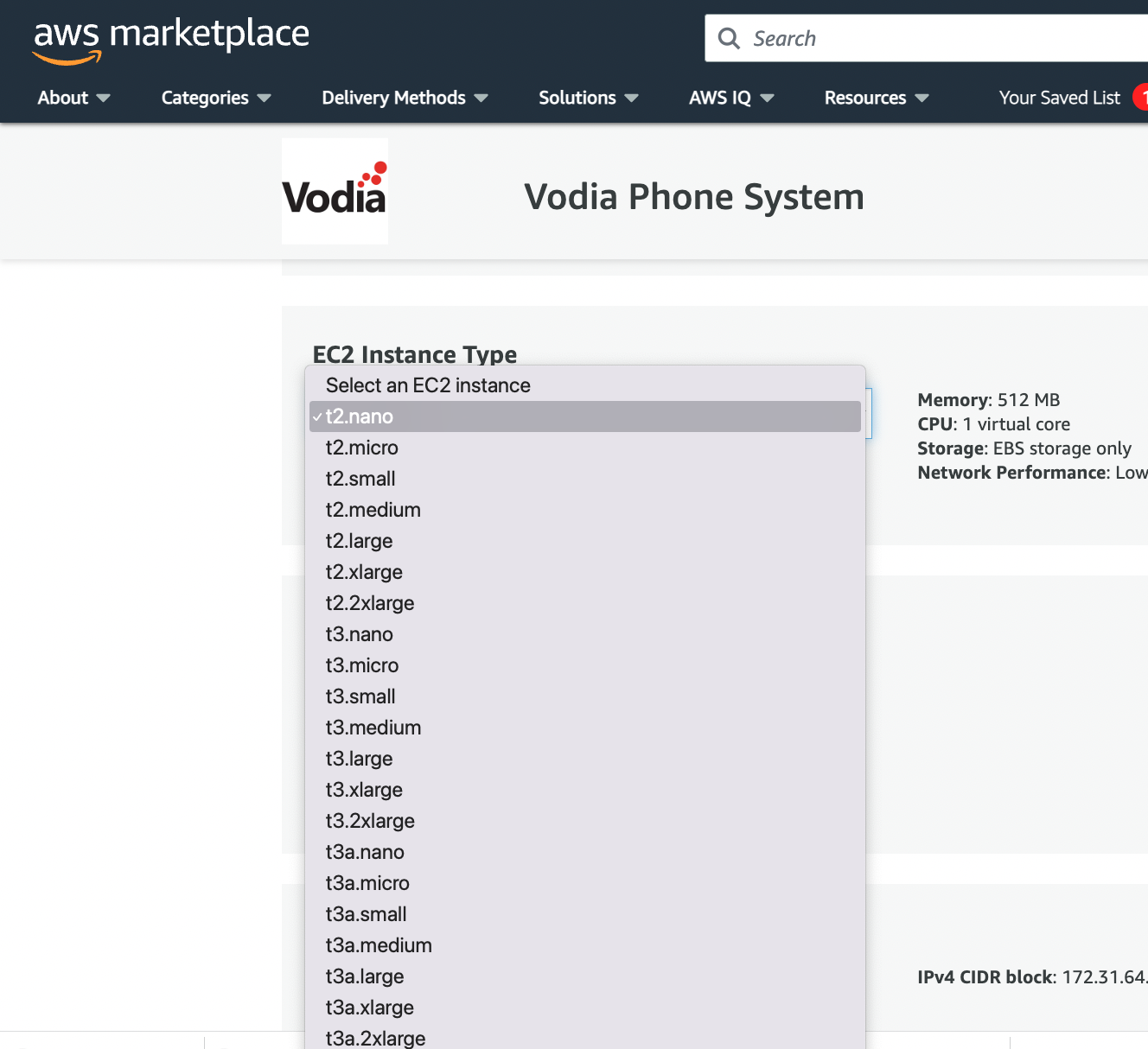Click the red notification badge beside Your Saved List
This screenshot has width=1148, height=1049.
(1141, 97)
